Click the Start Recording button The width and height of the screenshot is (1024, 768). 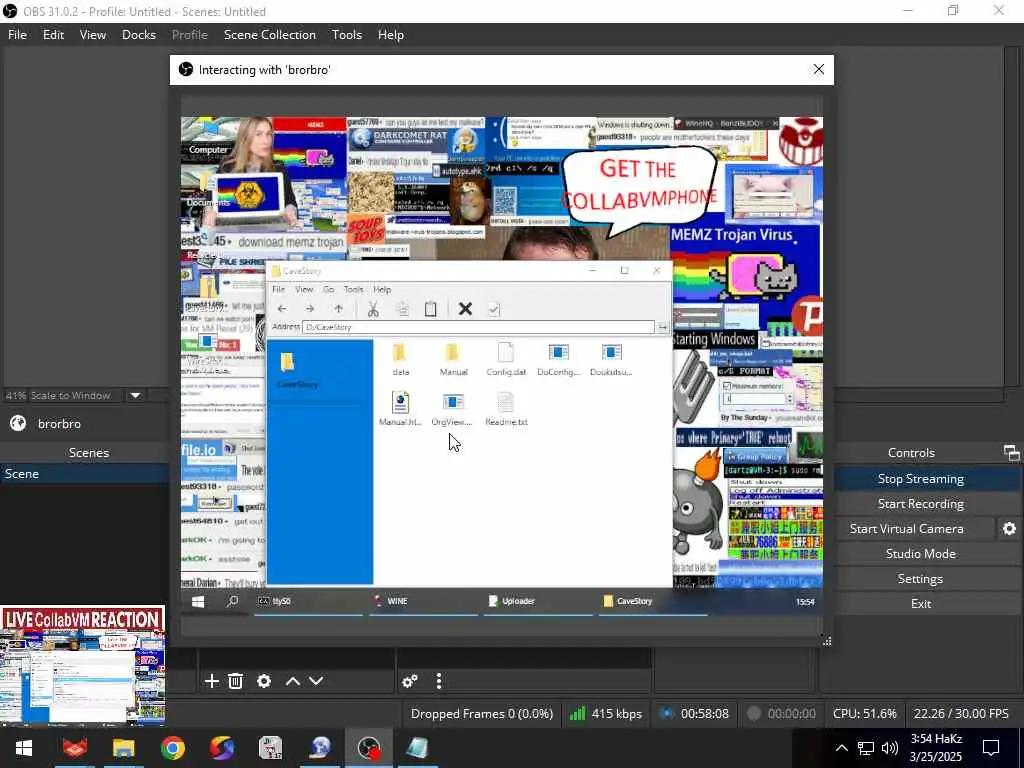(x=920, y=504)
